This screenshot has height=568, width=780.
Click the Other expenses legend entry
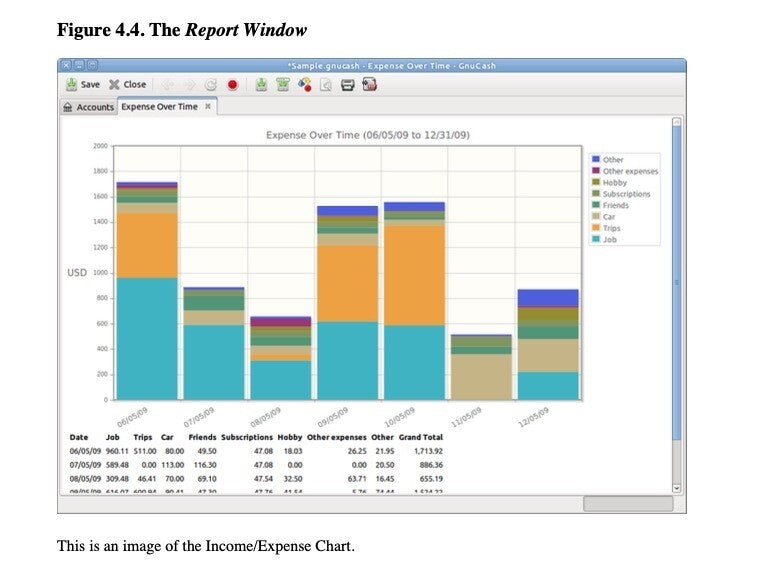click(x=629, y=171)
